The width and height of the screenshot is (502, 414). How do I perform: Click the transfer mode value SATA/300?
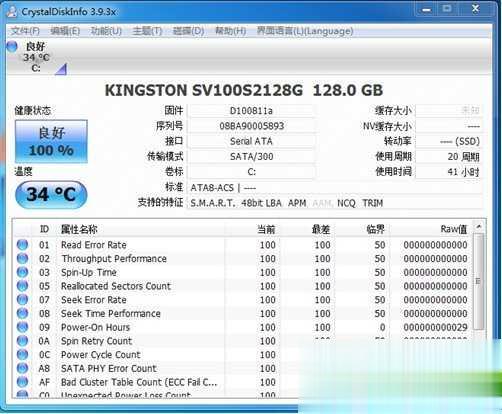tap(251, 157)
